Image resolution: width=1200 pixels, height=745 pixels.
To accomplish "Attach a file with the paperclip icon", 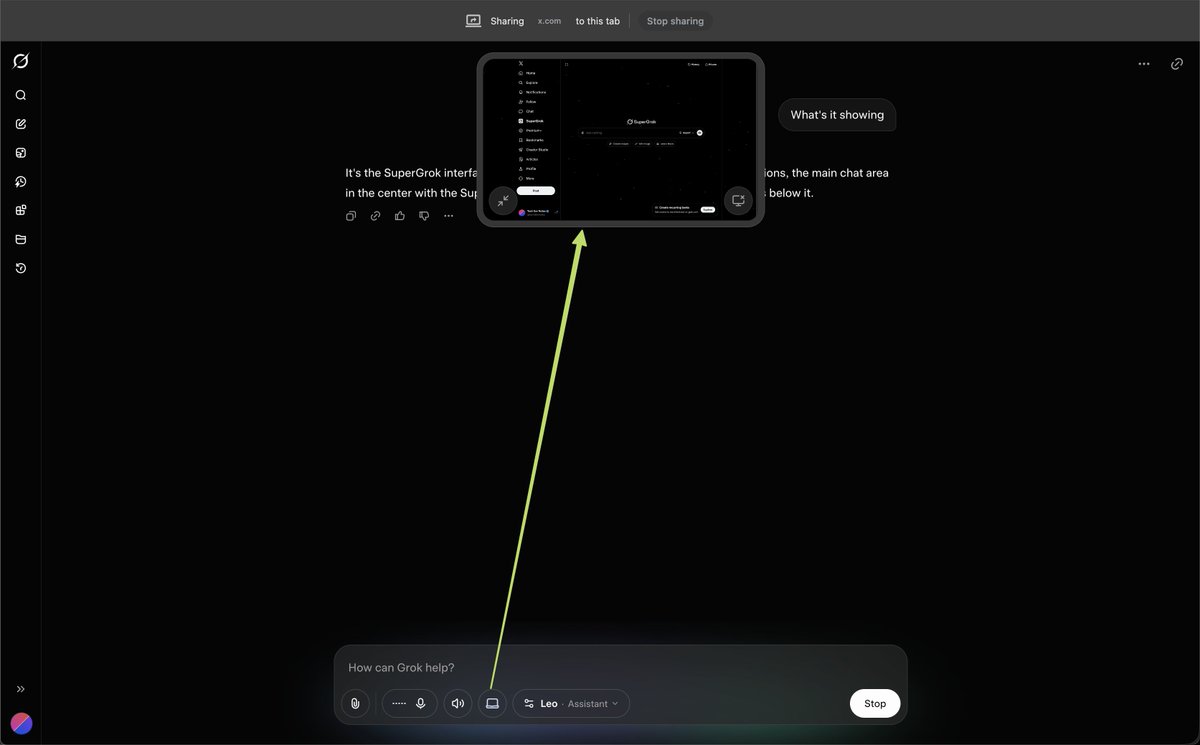I will point(355,703).
